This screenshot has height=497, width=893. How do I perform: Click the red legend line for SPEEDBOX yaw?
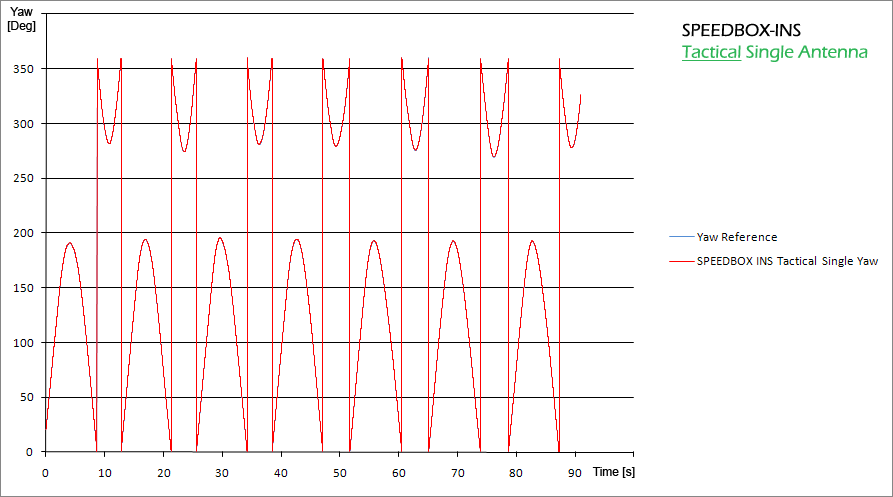(x=680, y=261)
